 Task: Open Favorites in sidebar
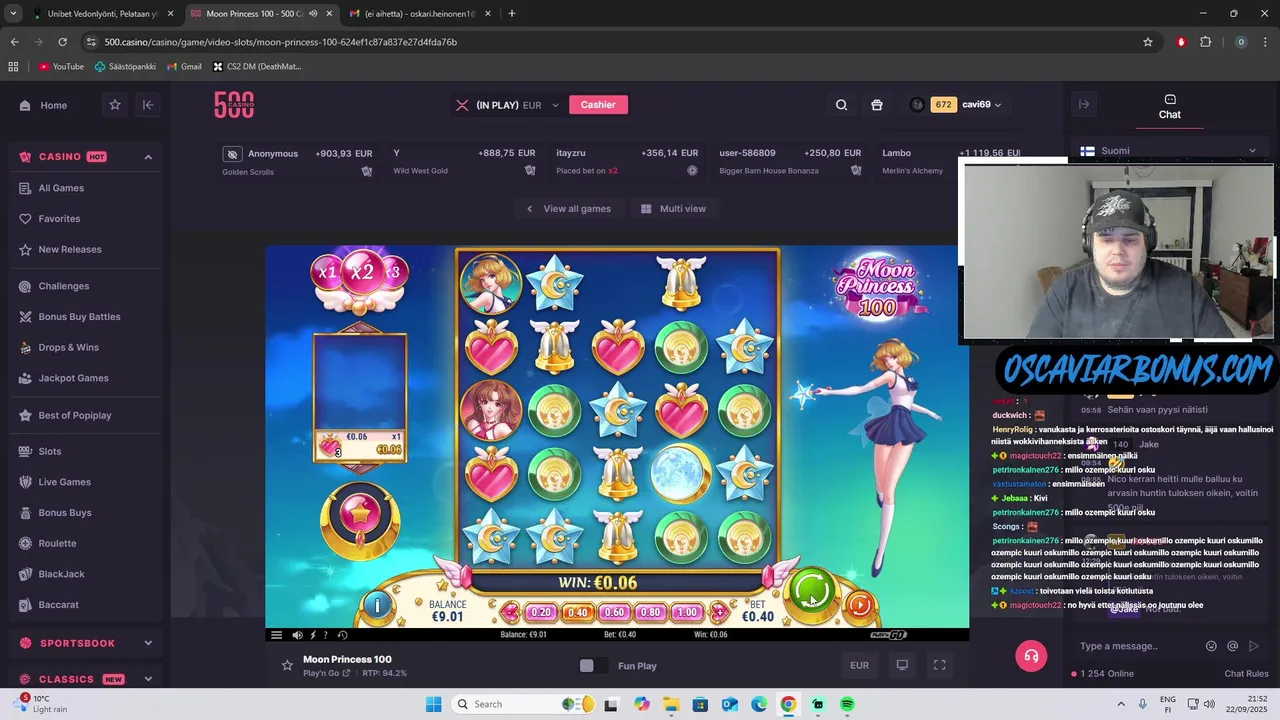[x=59, y=219]
